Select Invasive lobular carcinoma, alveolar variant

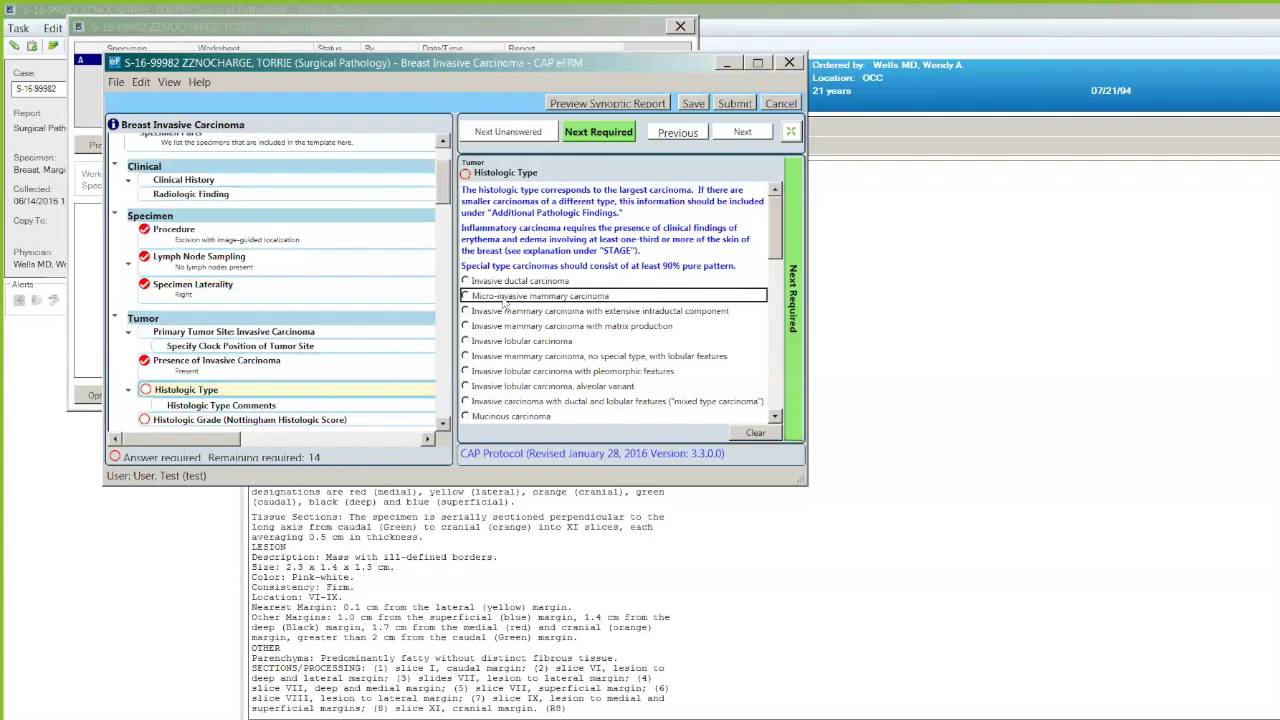465,386
